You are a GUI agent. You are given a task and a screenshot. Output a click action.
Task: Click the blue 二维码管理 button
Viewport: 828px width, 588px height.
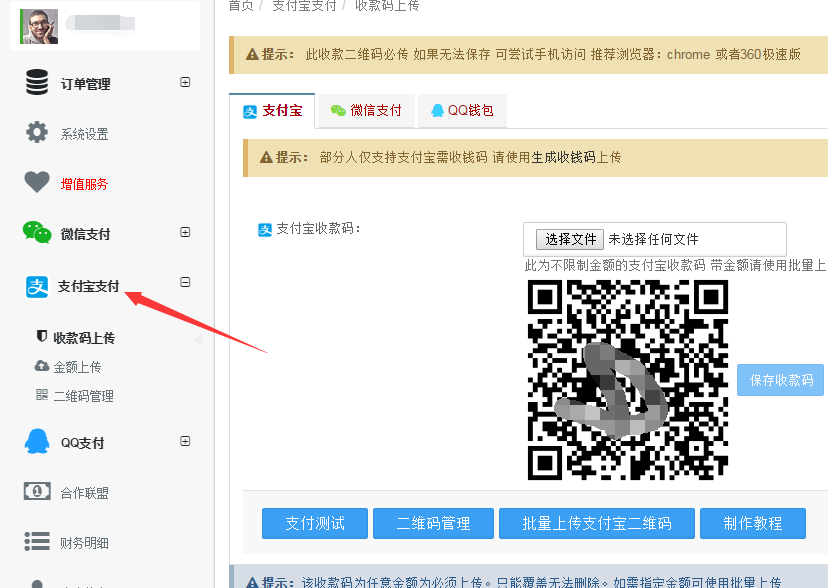(433, 523)
